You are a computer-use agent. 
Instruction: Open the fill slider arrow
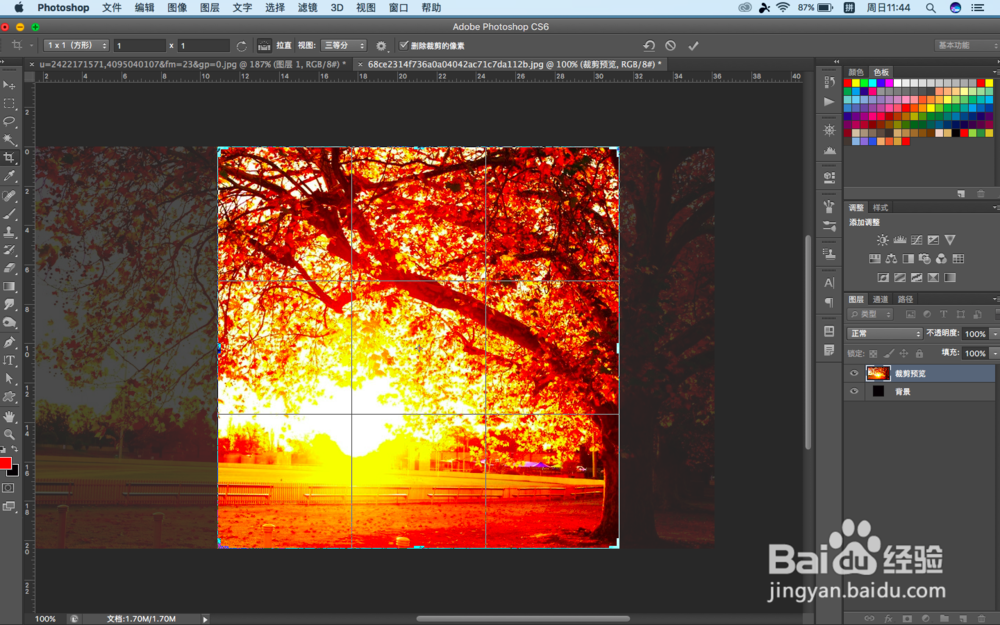click(x=994, y=353)
